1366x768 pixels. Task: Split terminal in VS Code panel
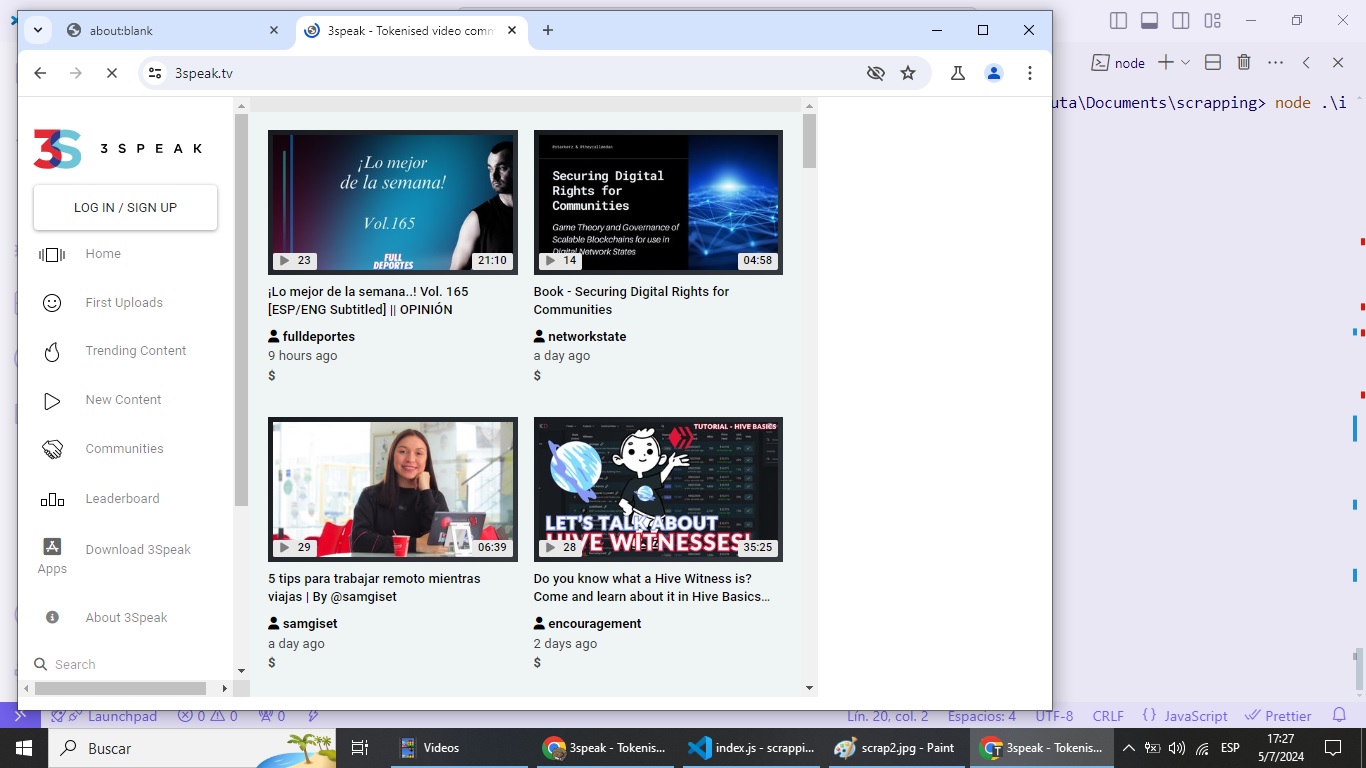coord(1213,62)
